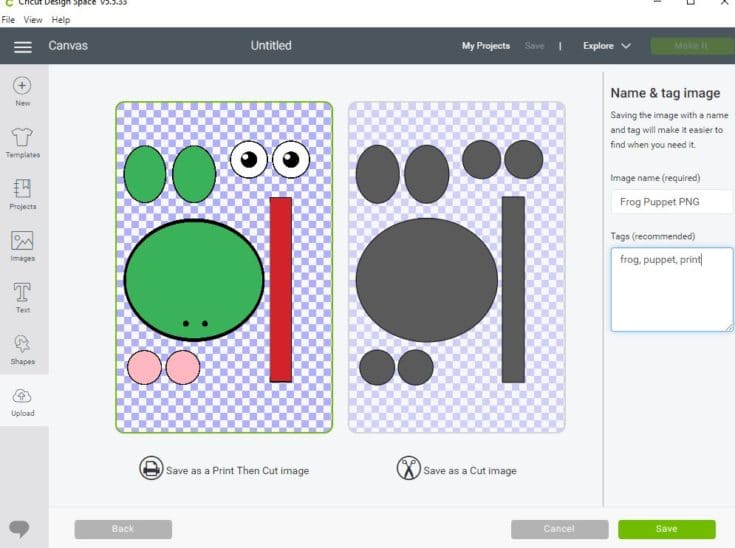This screenshot has width=735, height=548.
Task: Open Templates t-shirt icon
Action: [x=22, y=137]
